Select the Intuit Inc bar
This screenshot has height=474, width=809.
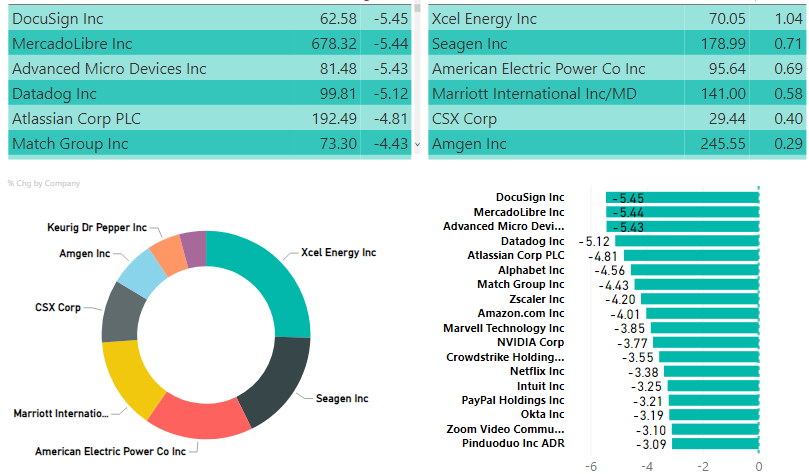[x=713, y=385]
